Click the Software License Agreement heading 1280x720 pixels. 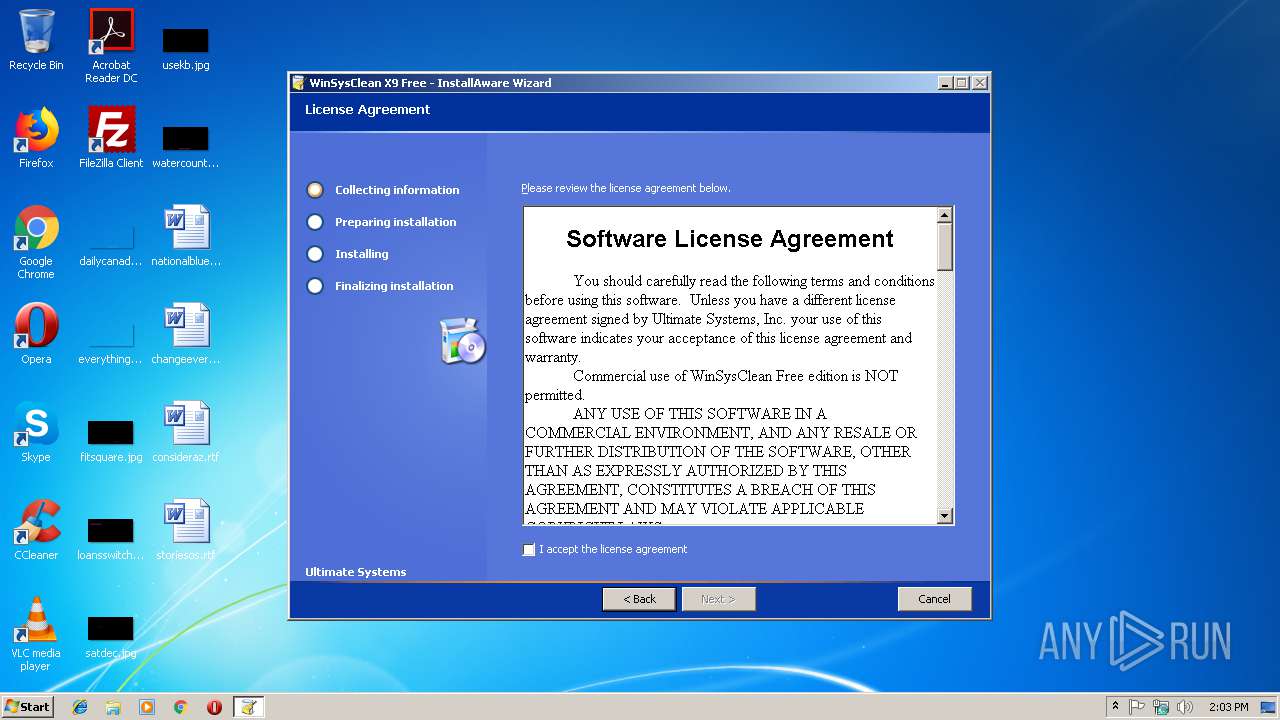[x=730, y=239]
